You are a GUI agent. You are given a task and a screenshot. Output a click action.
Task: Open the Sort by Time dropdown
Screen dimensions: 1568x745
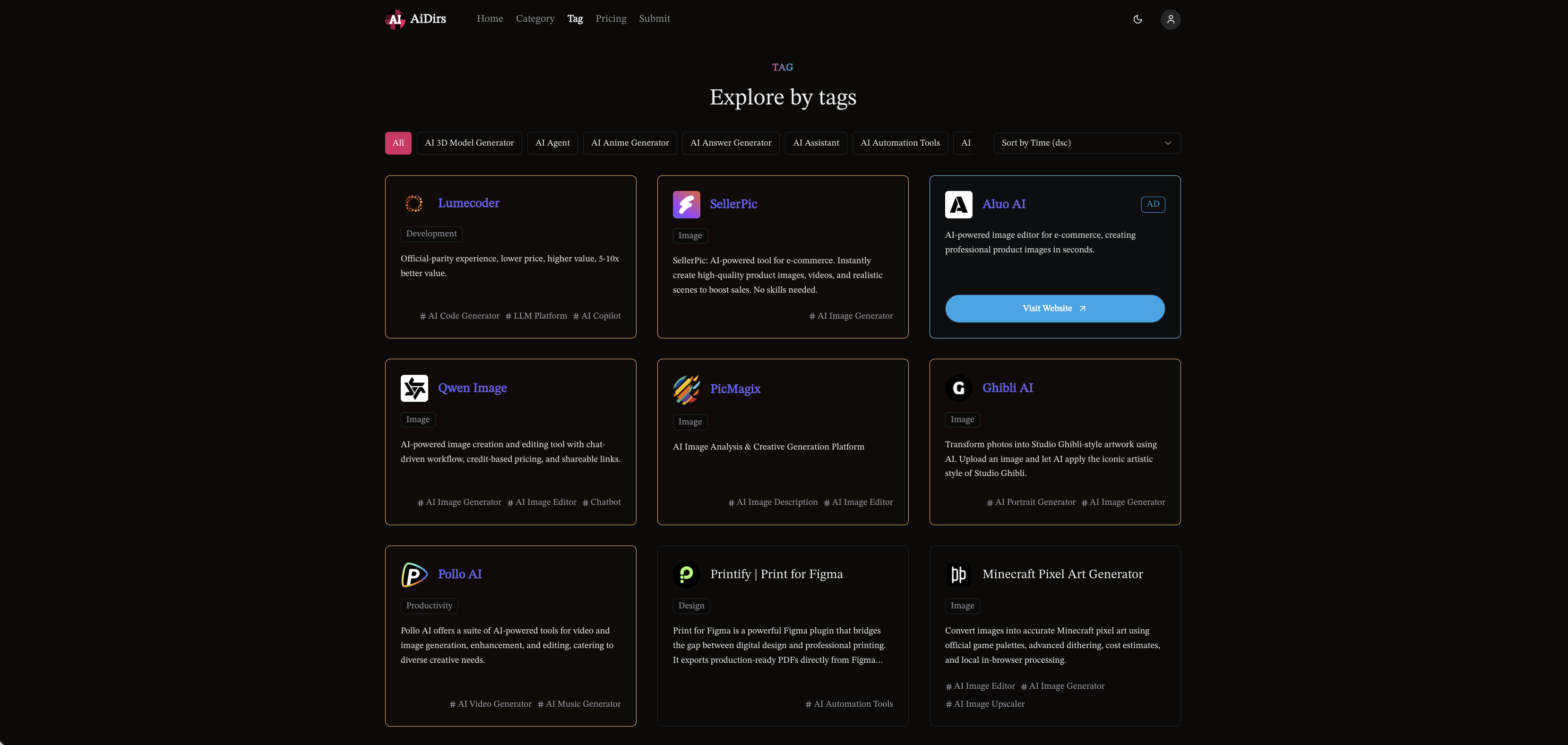point(1086,142)
